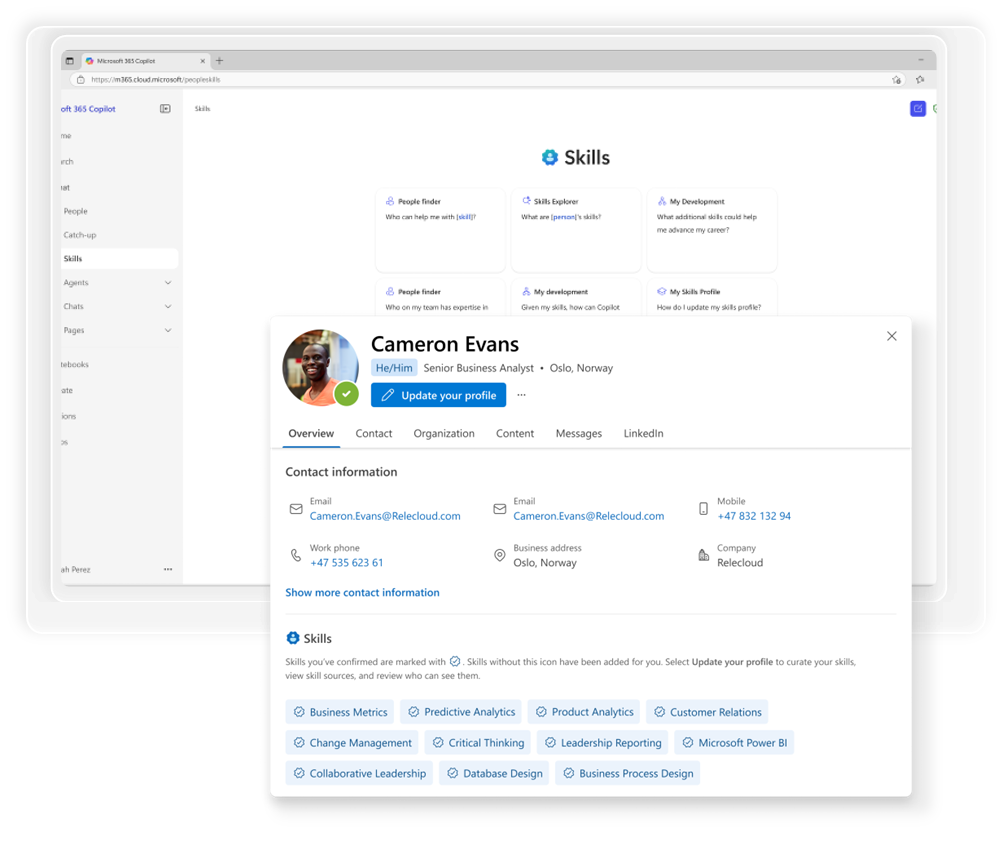Click the browser tab actions icon
1006x854 pixels.
(x=70, y=61)
